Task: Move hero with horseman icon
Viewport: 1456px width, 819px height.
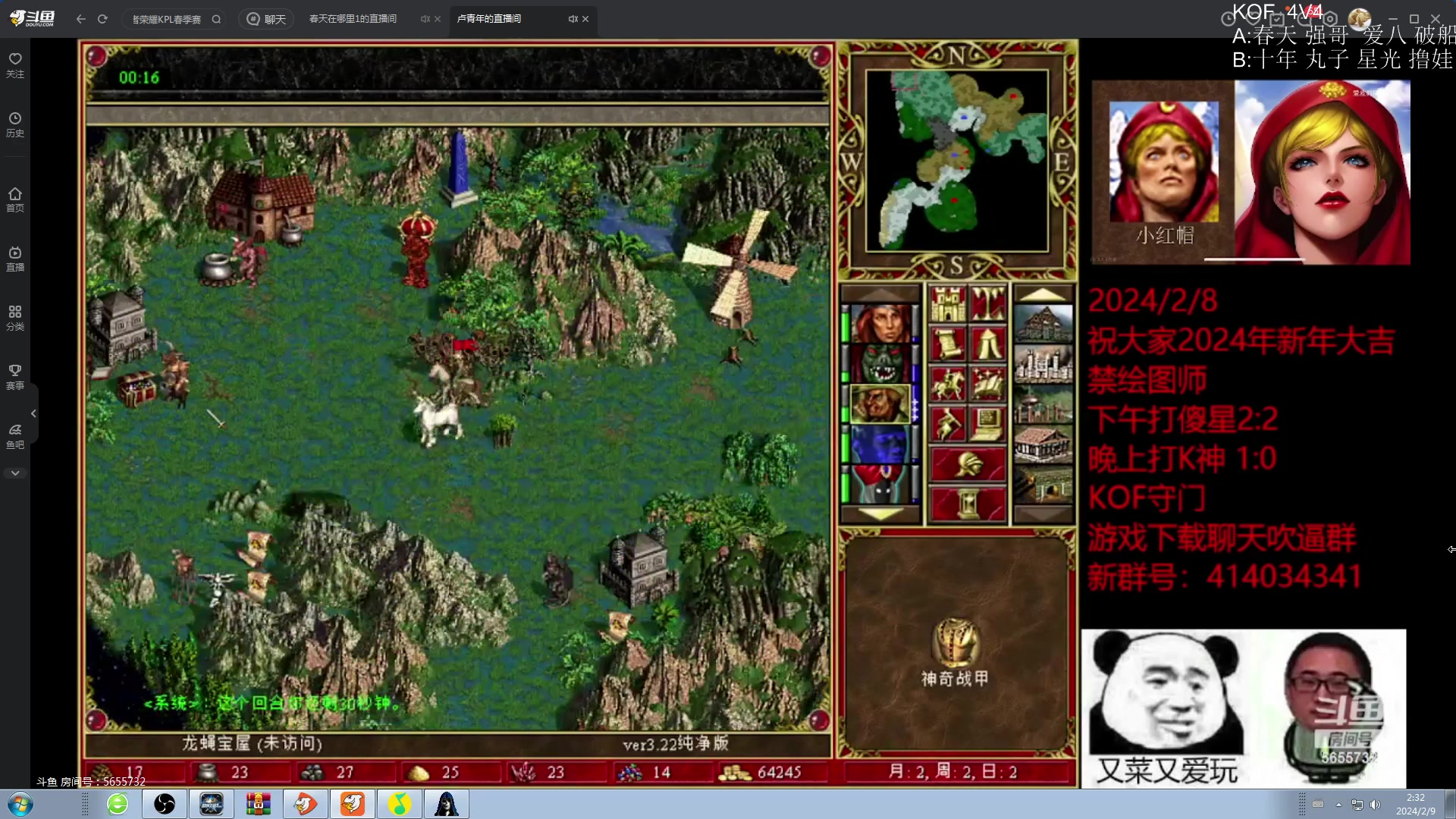Action: click(948, 384)
